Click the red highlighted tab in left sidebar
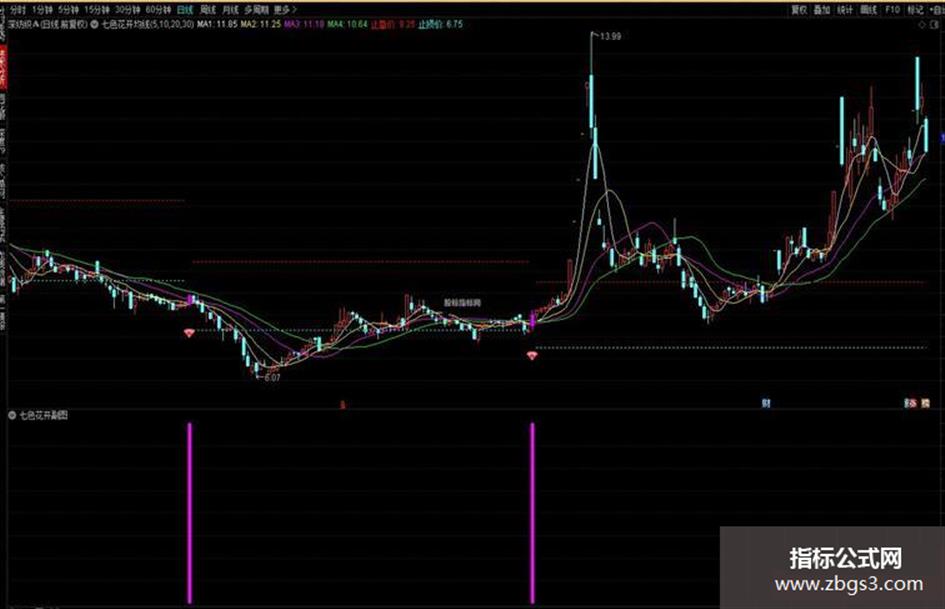Viewport: 945px width, 609px height. coord(3,68)
